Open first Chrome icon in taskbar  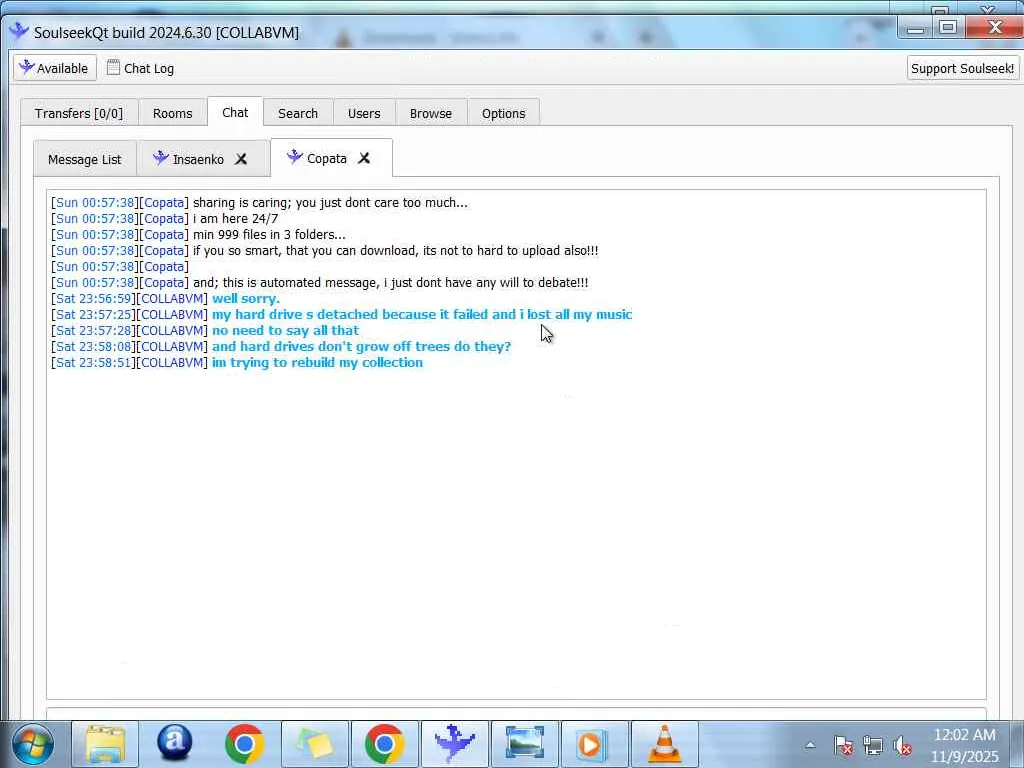click(244, 744)
